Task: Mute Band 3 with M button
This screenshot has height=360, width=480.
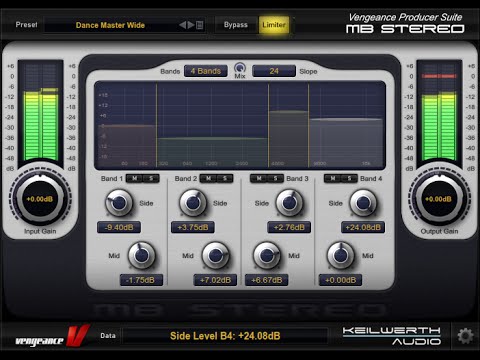Action: coord(259,179)
